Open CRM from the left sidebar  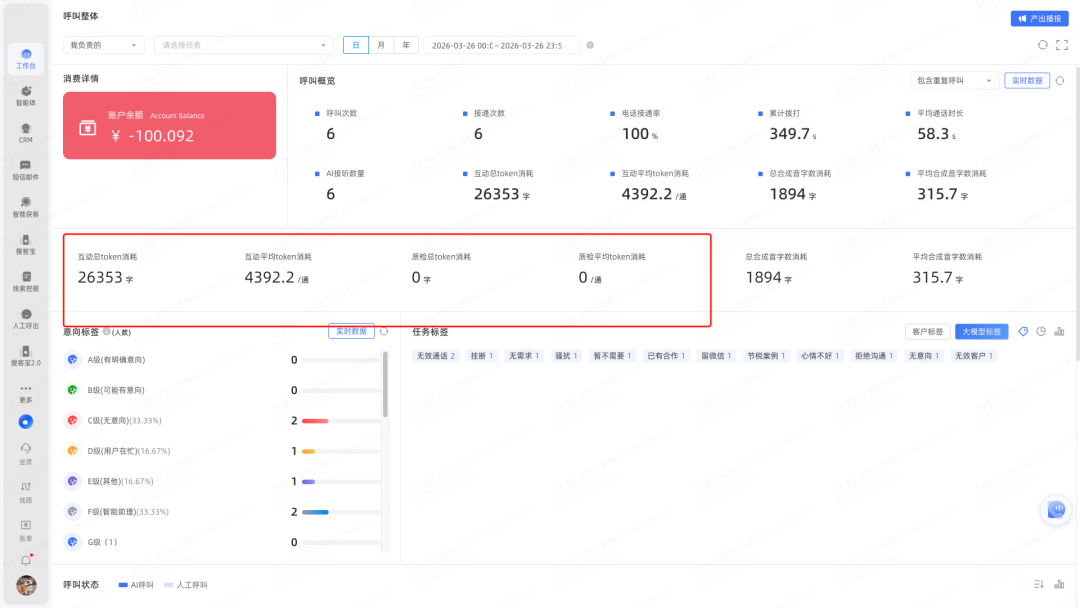26,132
